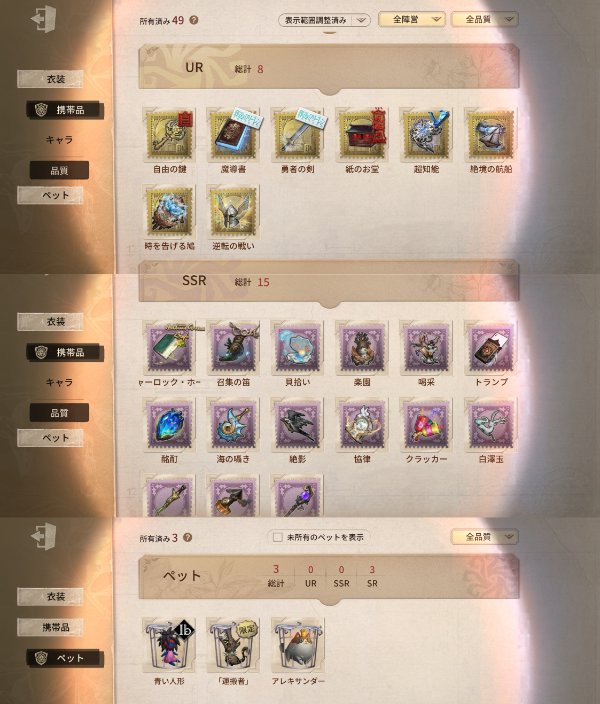Expand the 全陣営 faction dropdown

[x=412, y=19]
